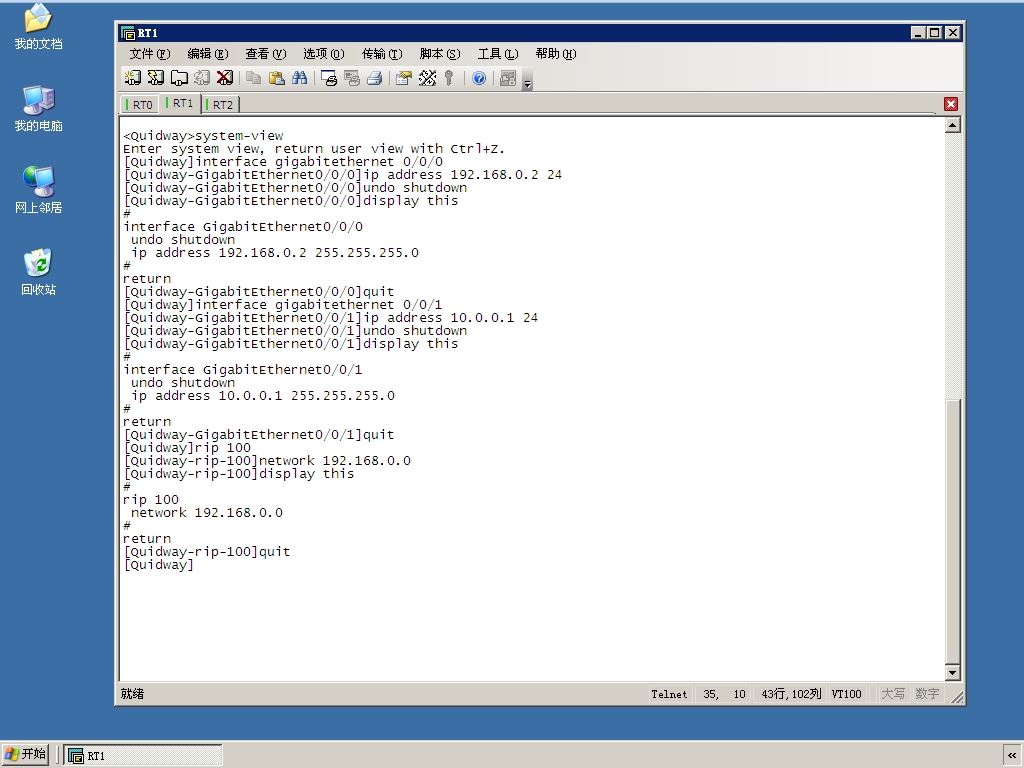Click 'ip address 10.0.0.1 255.255.255.0' line
The image size is (1024, 768).
click(263, 396)
